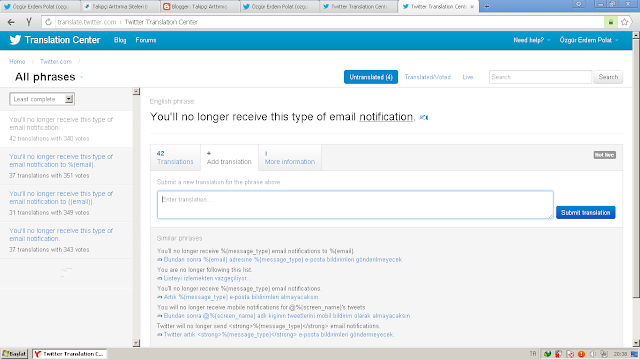Screen dimensions: 640x360
Task: Click the clock showing 20:38
Action: tap(620, 354)
